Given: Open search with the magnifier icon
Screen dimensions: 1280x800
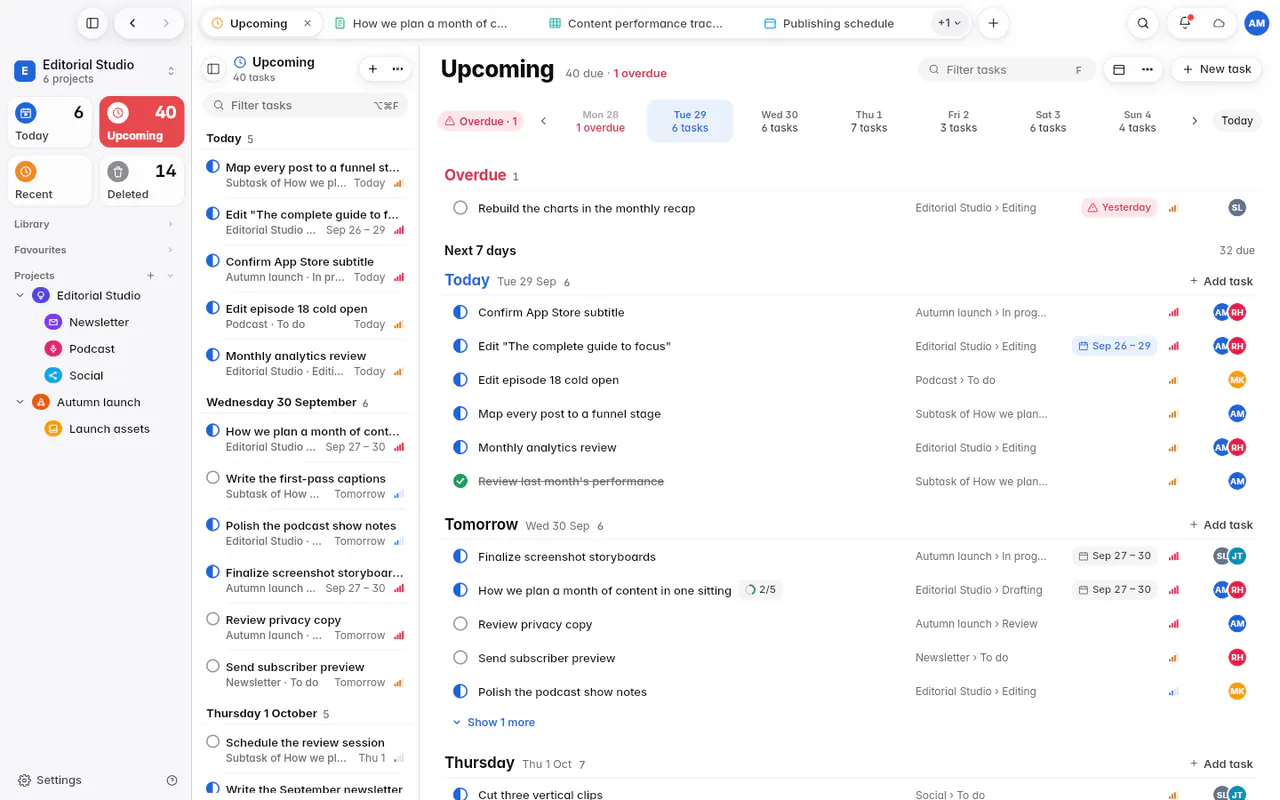Looking at the screenshot, I should pyautogui.click(x=1143, y=23).
